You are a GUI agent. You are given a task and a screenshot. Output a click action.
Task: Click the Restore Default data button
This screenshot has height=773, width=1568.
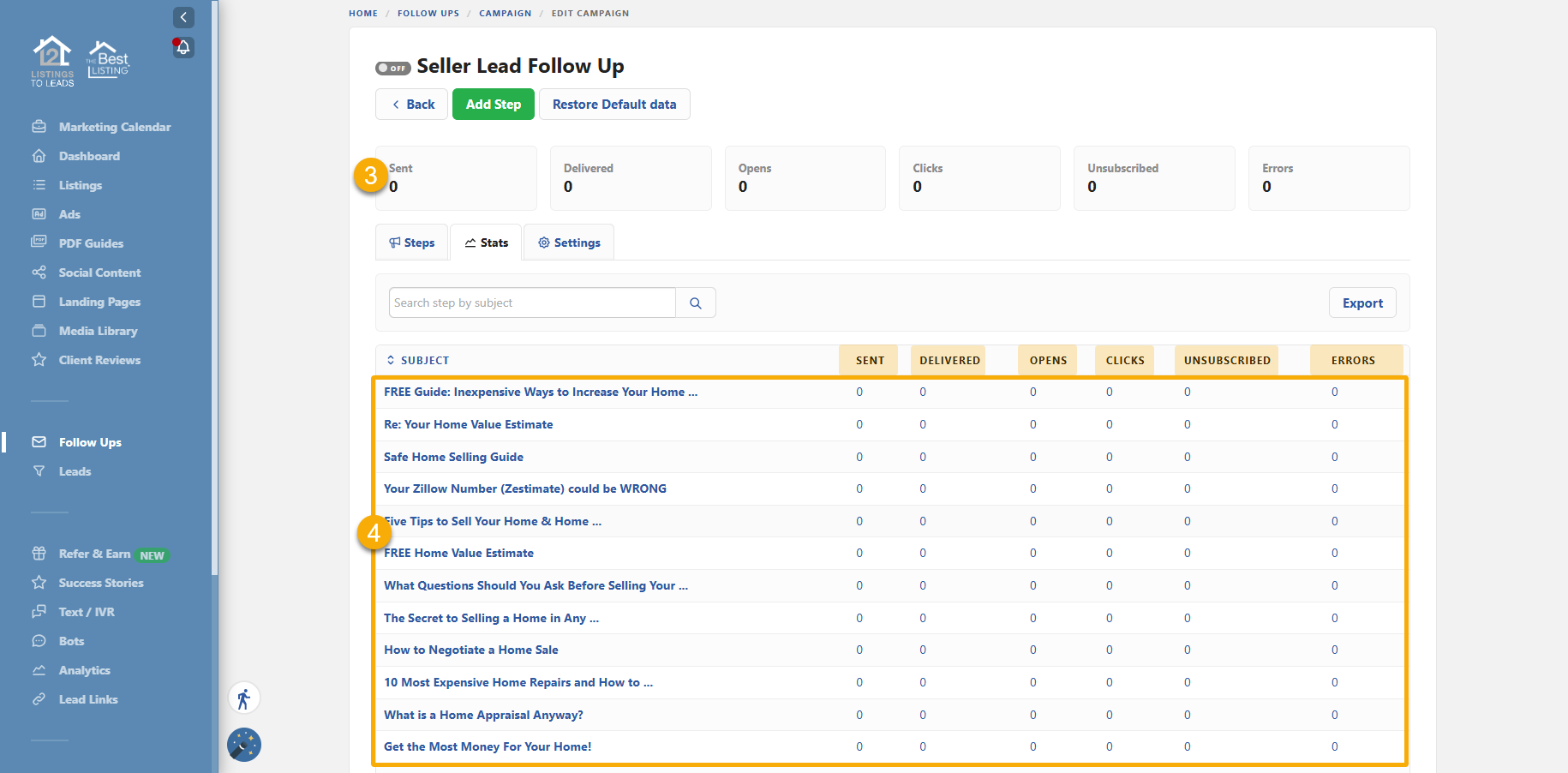coord(613,105)
